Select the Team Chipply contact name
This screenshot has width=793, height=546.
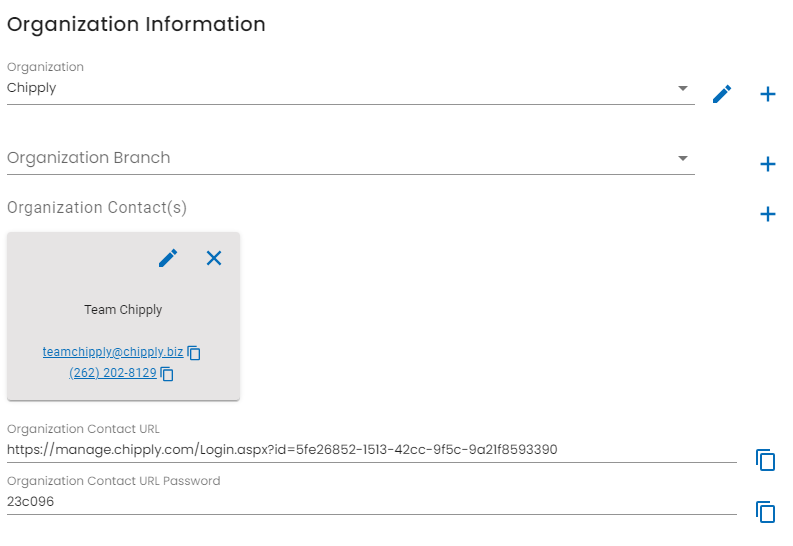[x=123, y=309]
